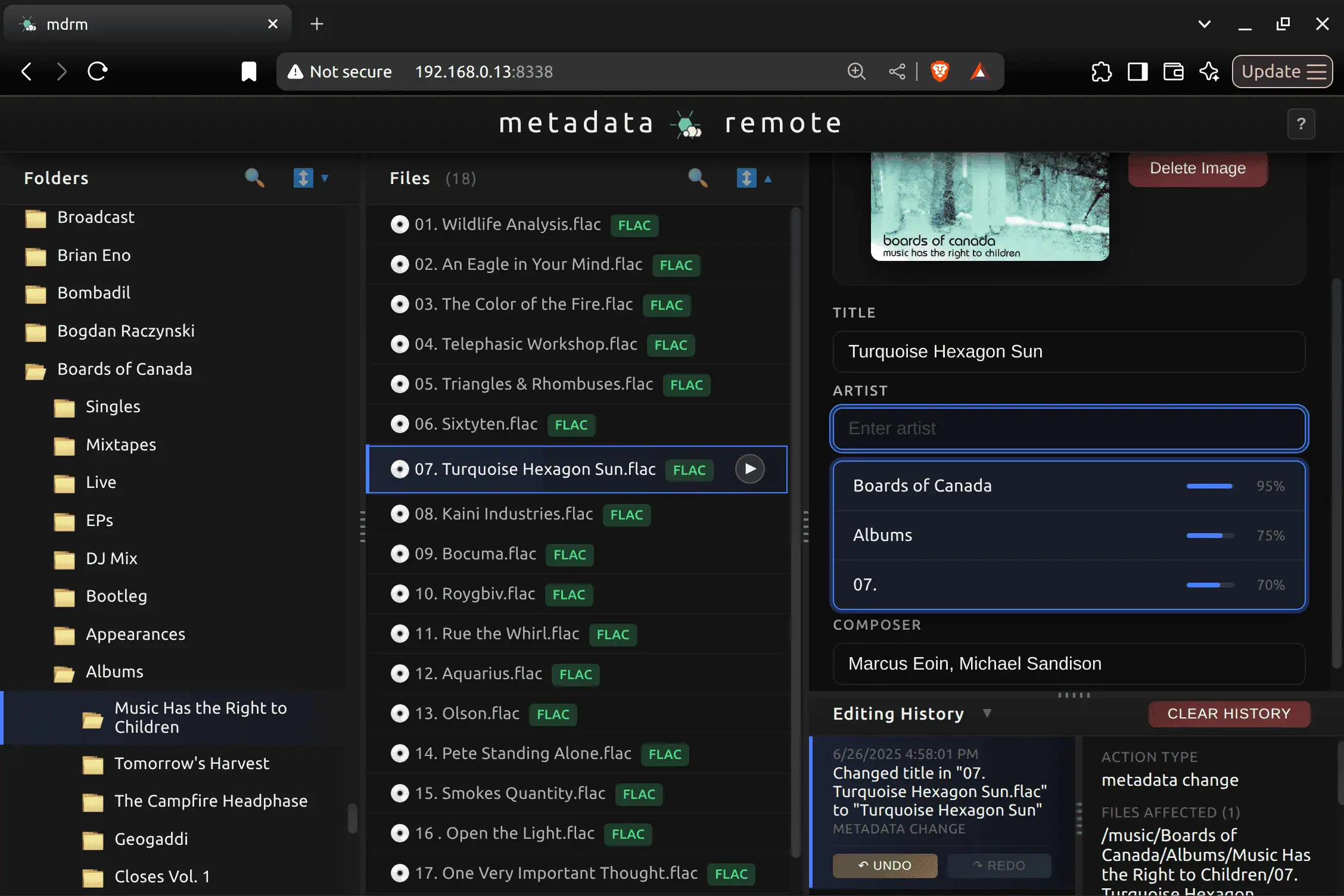This screenshot has height=896, width=1344.
Task: Click the Brave Shields lion icon
Action: click(x=939, y=71)
